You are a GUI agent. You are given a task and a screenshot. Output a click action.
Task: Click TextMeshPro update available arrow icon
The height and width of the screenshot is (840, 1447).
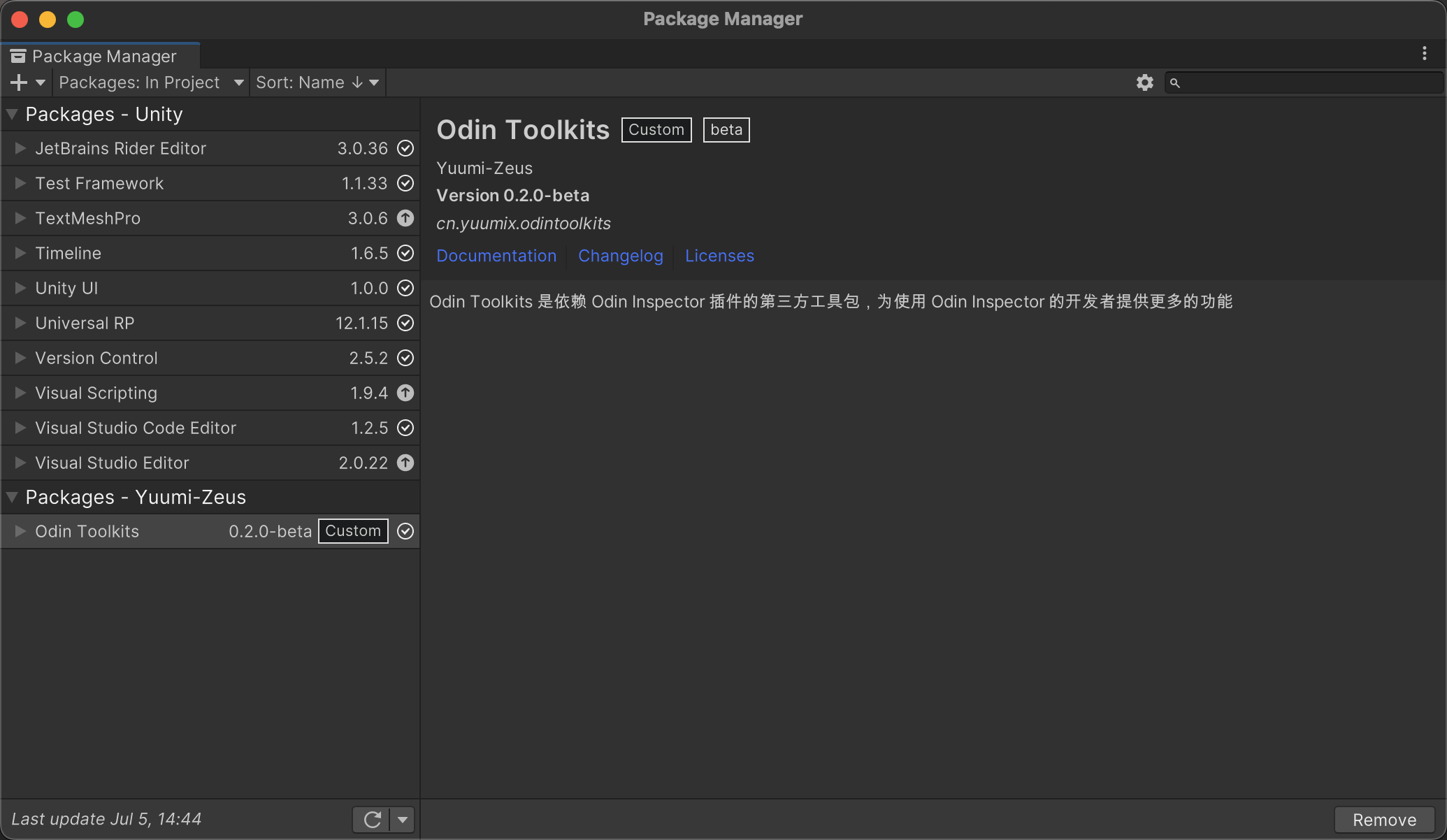405,218
